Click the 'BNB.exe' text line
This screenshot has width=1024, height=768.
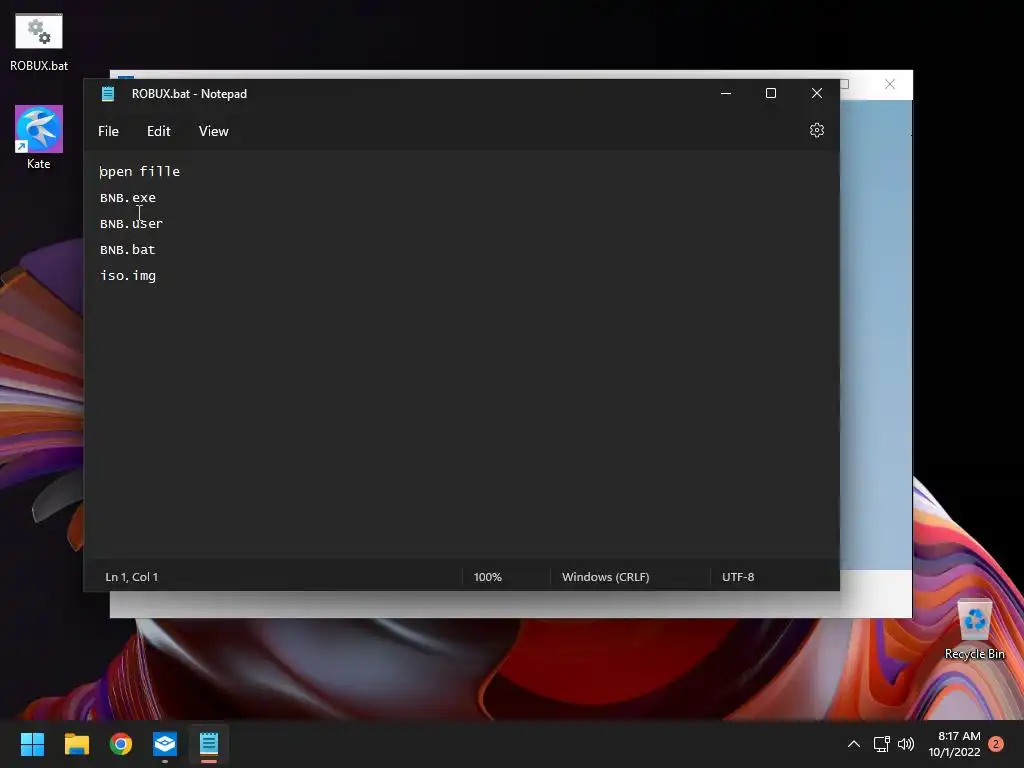coord(128,198)
